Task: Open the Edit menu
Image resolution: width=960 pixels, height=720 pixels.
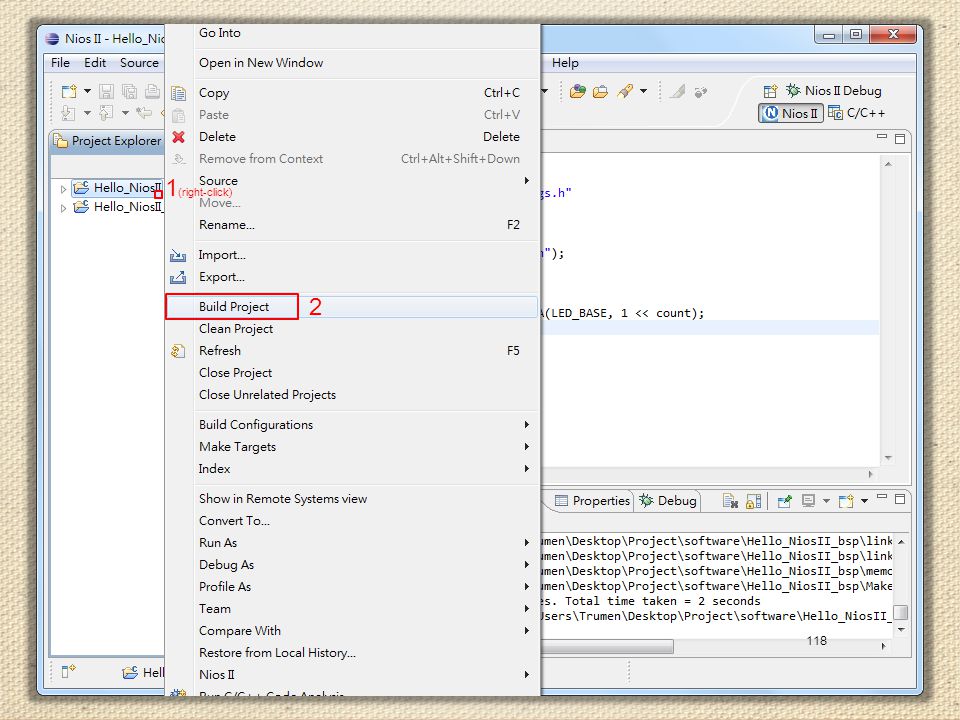Action: click(x=95, y=62)
